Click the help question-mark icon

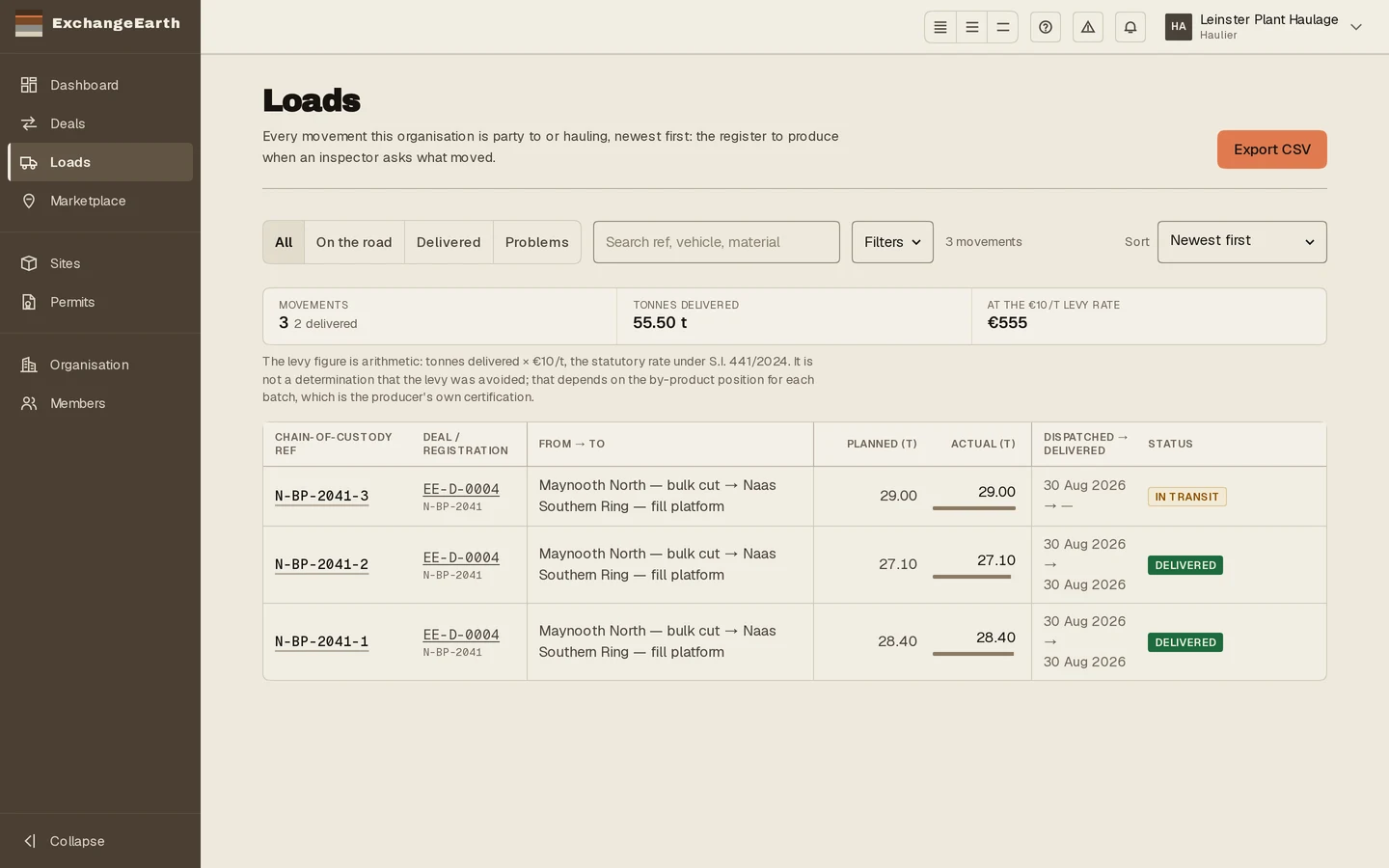[x=1046, y=27]
